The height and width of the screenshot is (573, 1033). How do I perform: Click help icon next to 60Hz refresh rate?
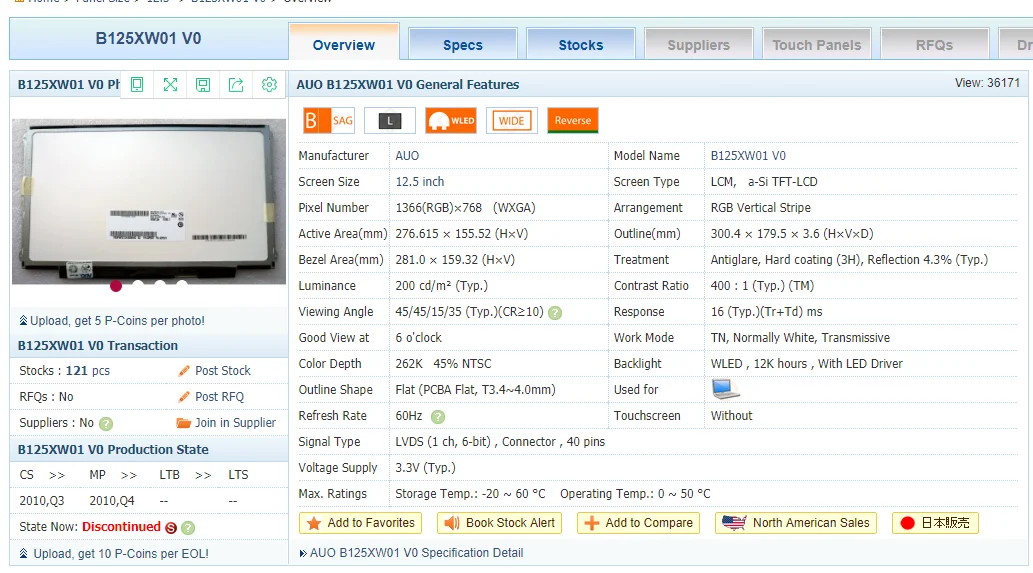coord(437,417)
